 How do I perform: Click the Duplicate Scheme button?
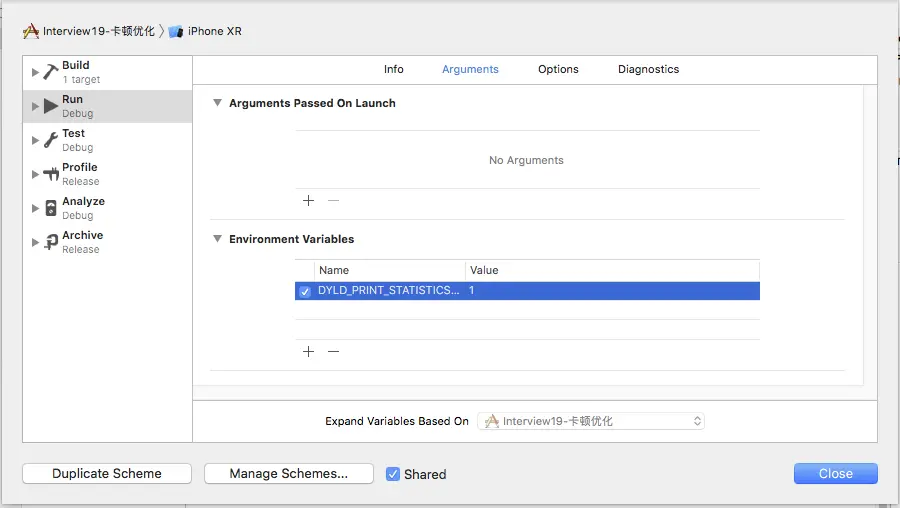point(107,474)
